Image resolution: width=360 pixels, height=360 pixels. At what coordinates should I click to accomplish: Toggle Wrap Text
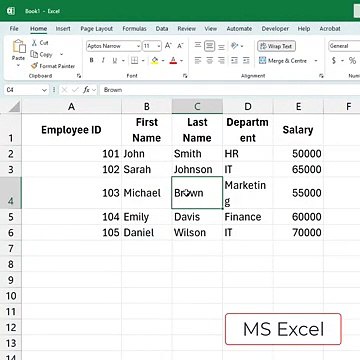coord(276,46)
